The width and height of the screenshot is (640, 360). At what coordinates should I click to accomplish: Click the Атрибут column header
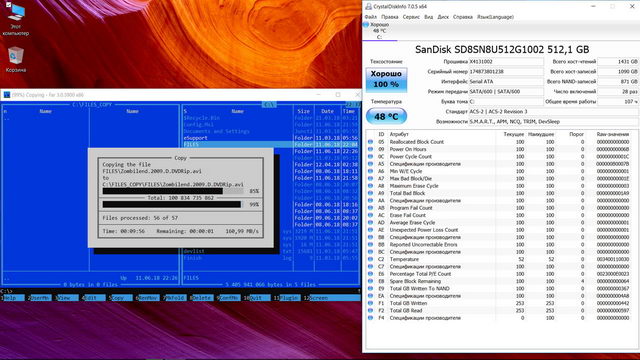pos(399,134)
